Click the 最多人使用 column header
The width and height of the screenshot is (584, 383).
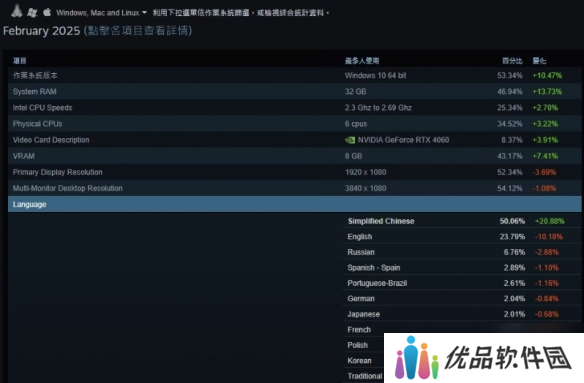[x=362, y=61]
